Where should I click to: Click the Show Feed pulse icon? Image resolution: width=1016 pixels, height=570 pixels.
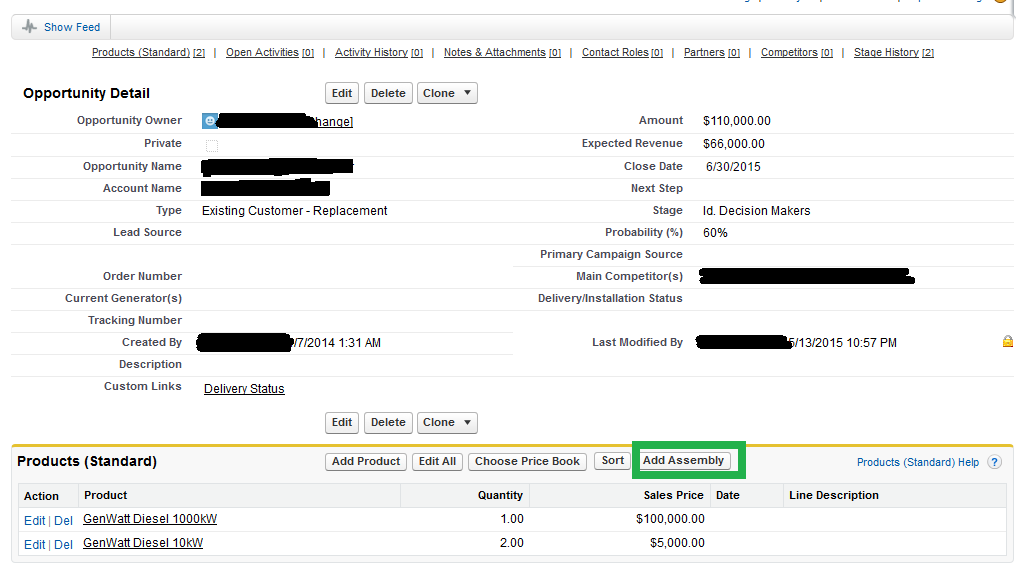click(x=30, y=27)
